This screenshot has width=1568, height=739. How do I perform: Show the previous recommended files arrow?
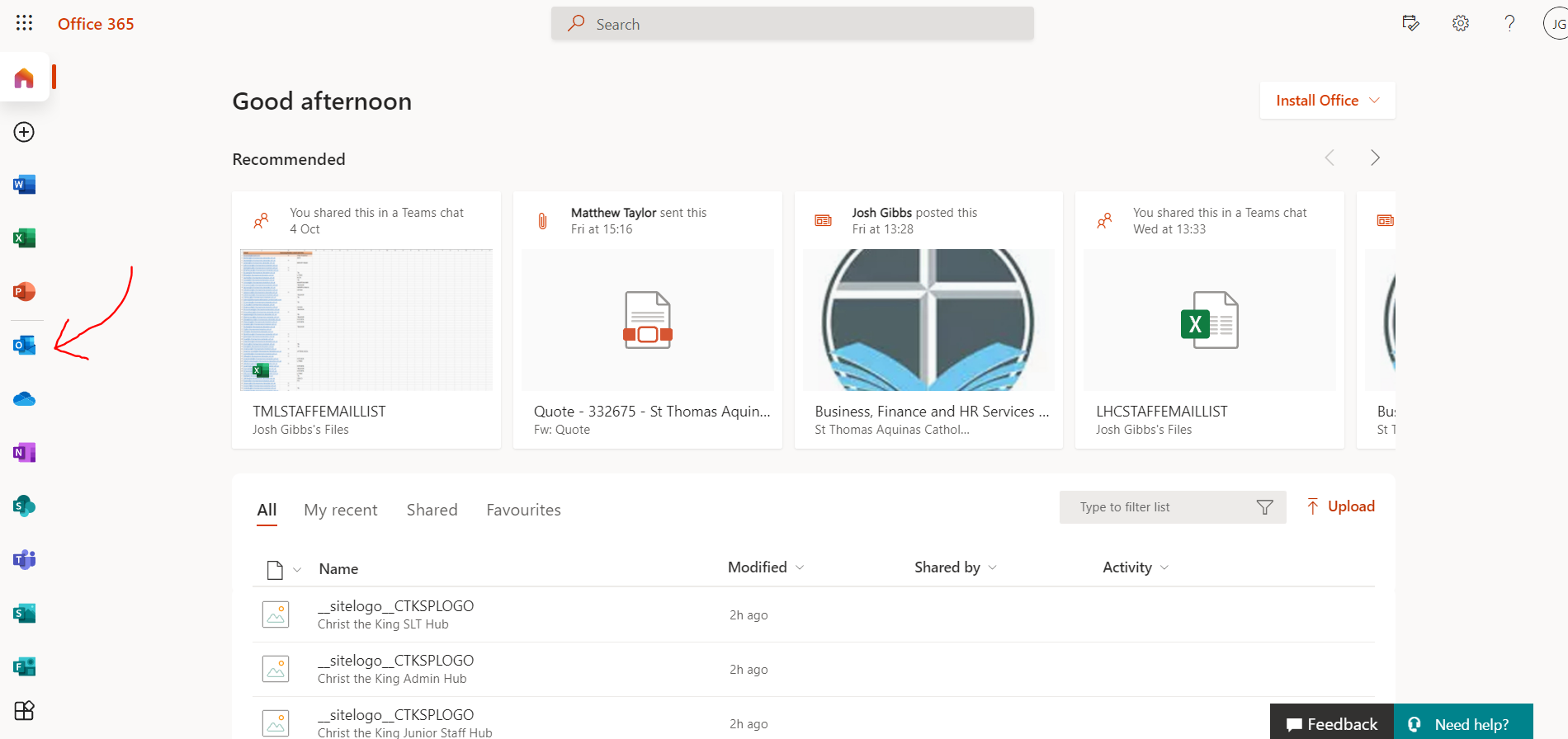(1329, 158)
